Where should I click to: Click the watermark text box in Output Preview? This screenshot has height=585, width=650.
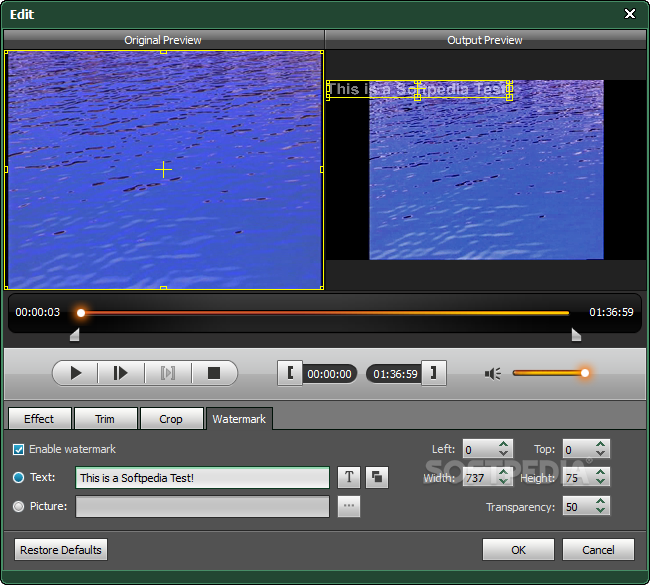tap(419, 89)
